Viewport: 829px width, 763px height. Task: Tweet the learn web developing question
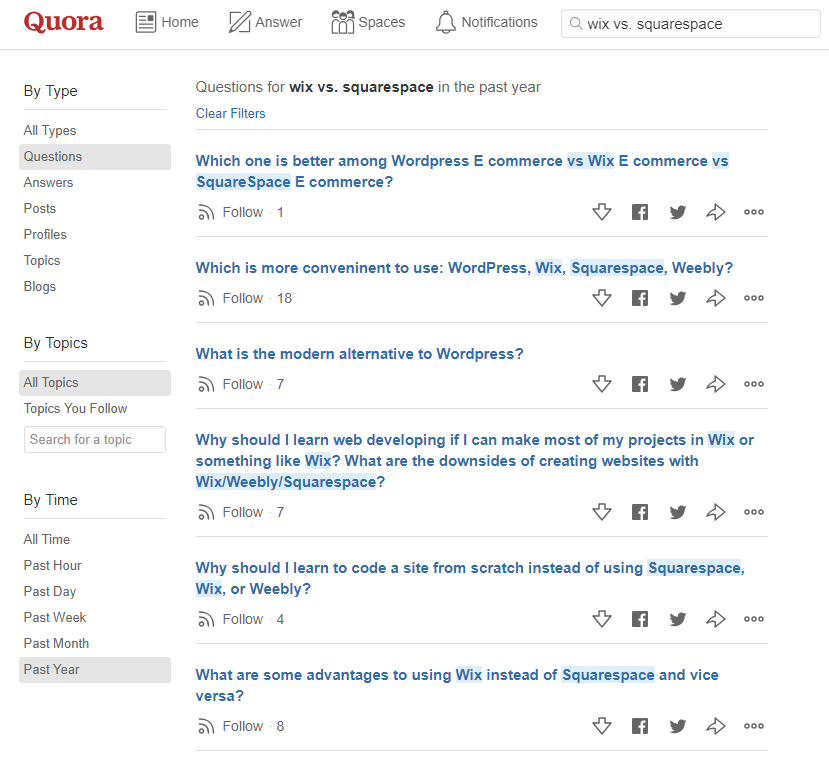tap(678, 512)
